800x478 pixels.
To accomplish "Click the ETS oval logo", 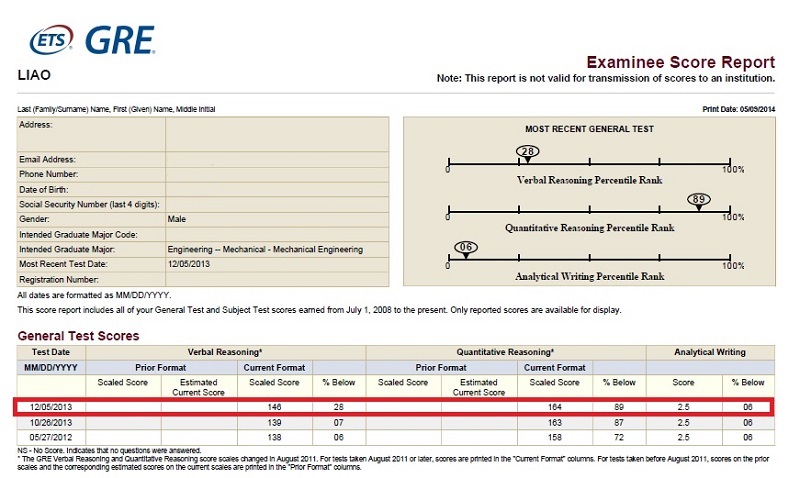I will (52, 39).
